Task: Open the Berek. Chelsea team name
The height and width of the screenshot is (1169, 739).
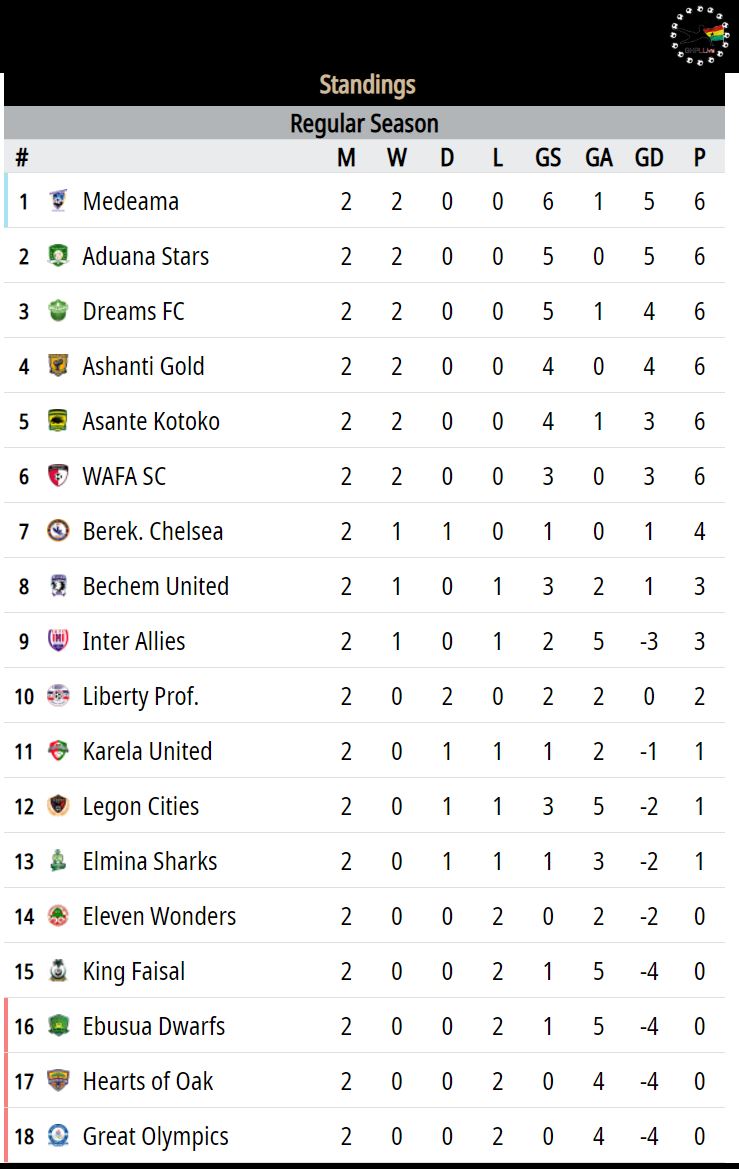Action: [x=153, y=532]
